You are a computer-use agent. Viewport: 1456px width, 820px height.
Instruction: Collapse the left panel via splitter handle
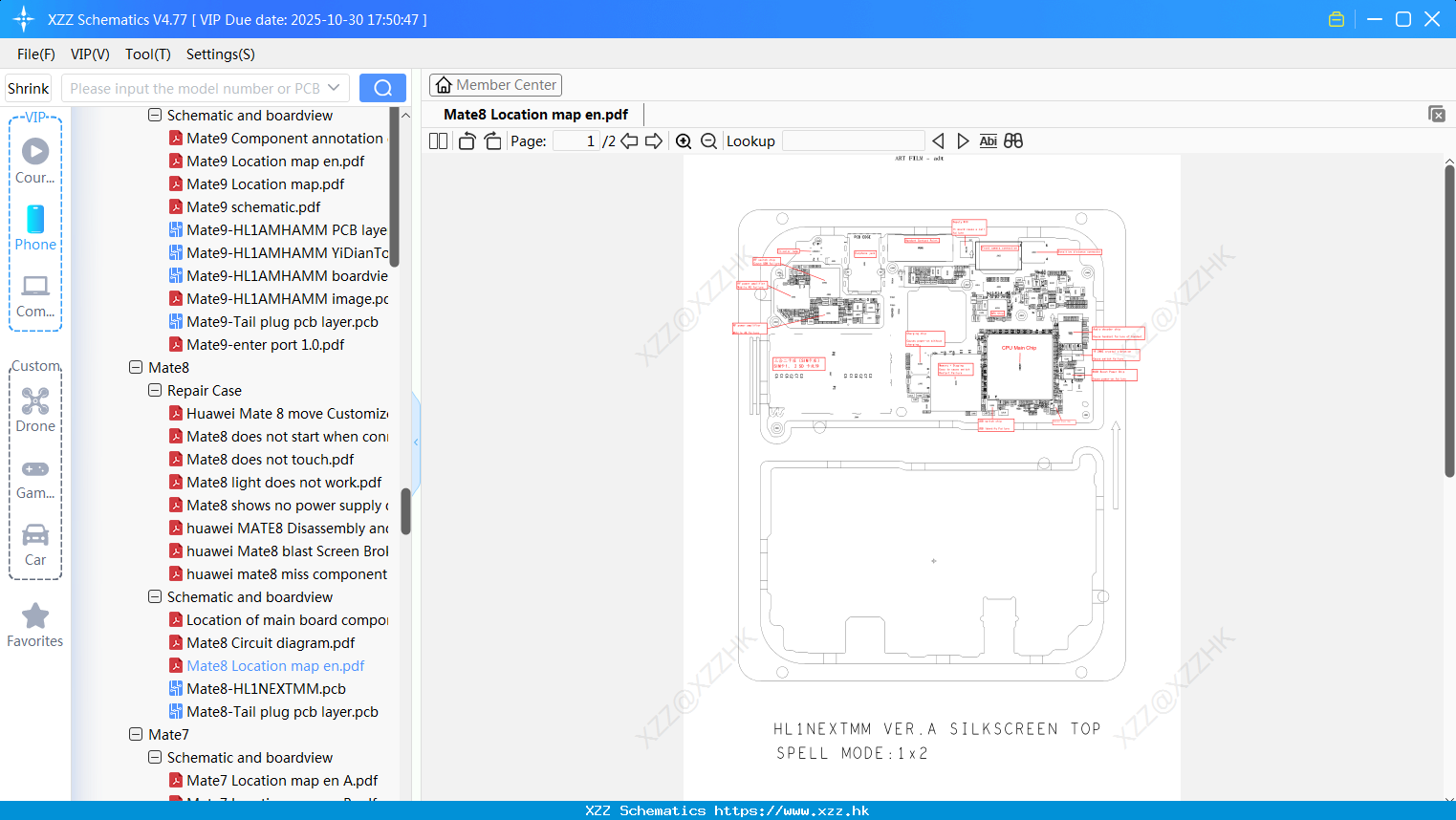416,442
